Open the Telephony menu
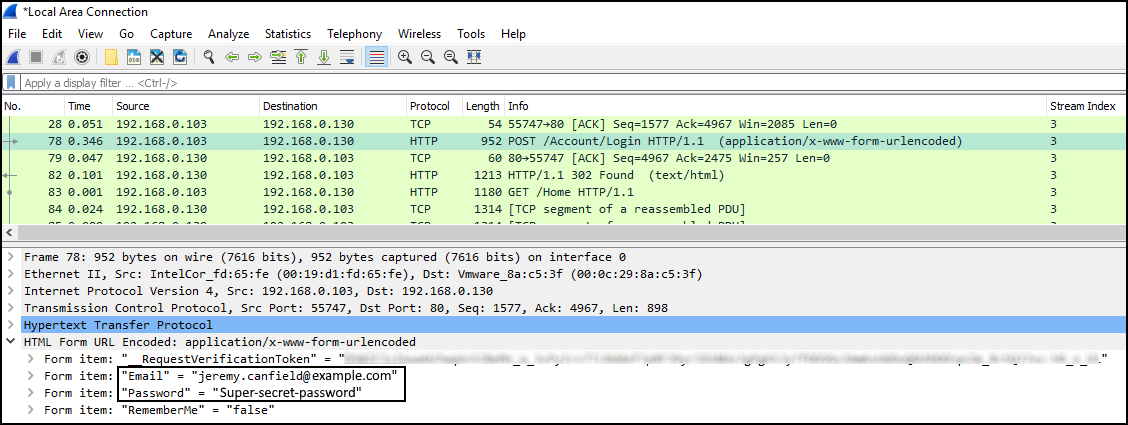The width and height of the screenshot is (1128, 425). coord(354,34)
